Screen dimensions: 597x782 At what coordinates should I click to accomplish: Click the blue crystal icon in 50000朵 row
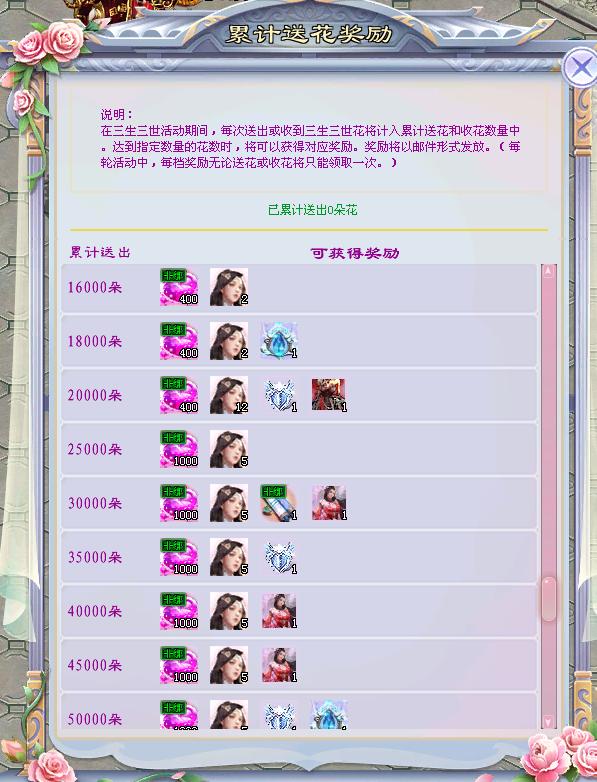coord(329,714)
